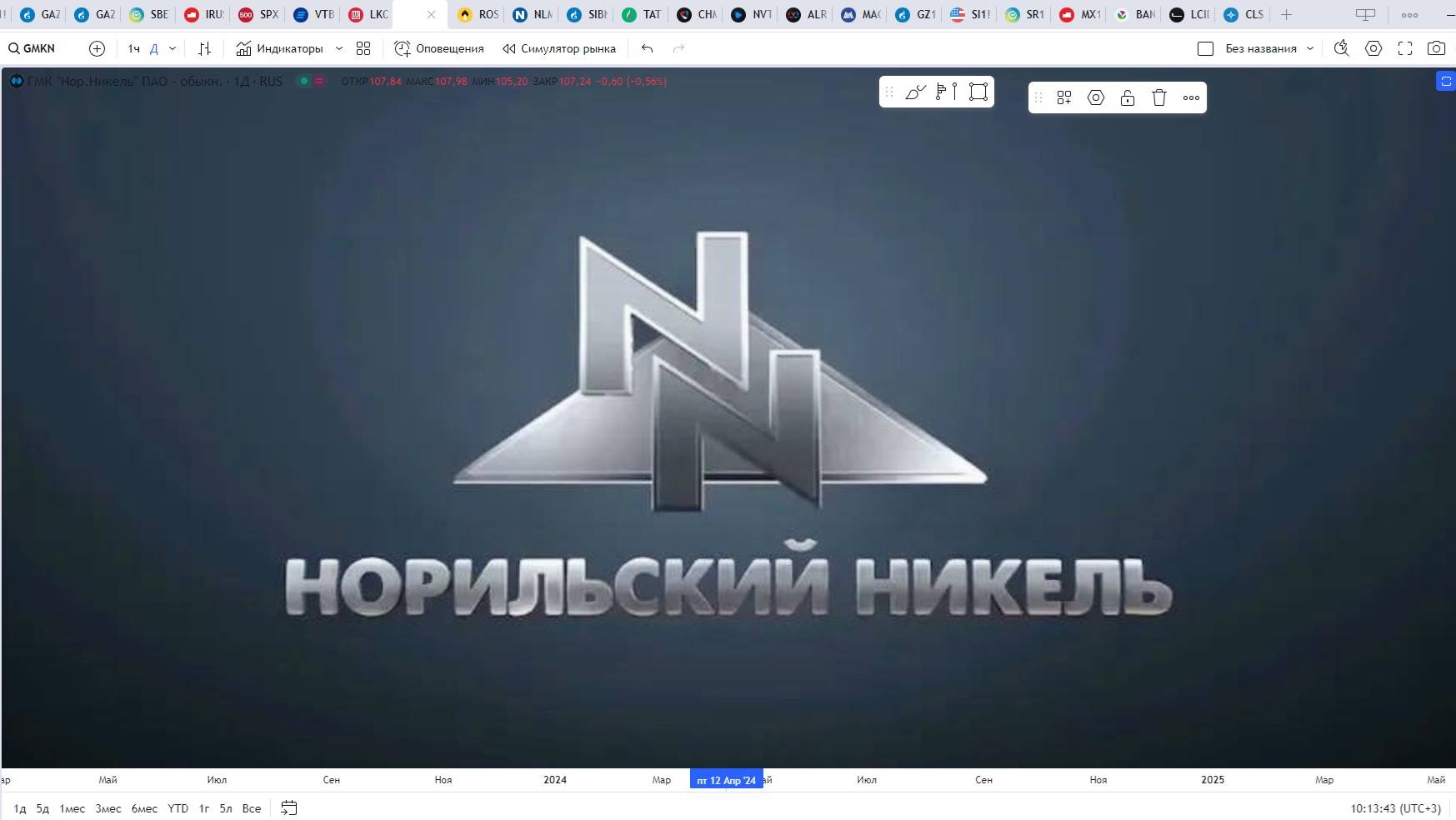The height and width of the screenshot is (820, 1456).
Task: Switch to the SBE tab
Action: [x=148, y=14]
